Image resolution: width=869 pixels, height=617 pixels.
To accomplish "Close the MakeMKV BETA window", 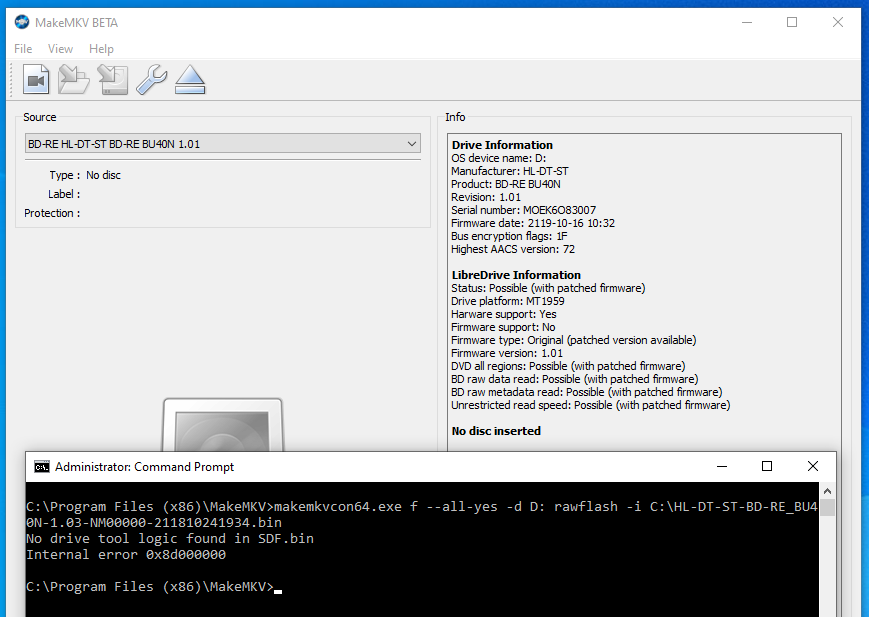I will pos(838,22).
